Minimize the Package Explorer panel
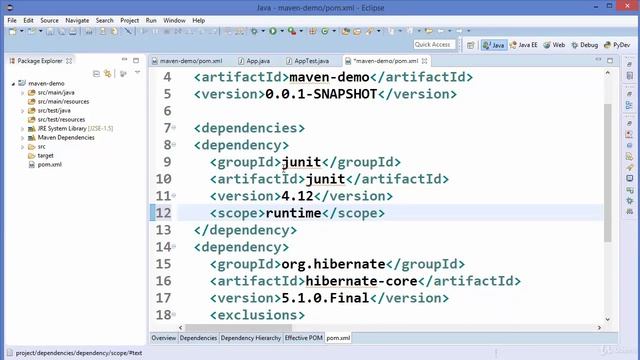The image size is (640, 360). click(x=124, y=60)
